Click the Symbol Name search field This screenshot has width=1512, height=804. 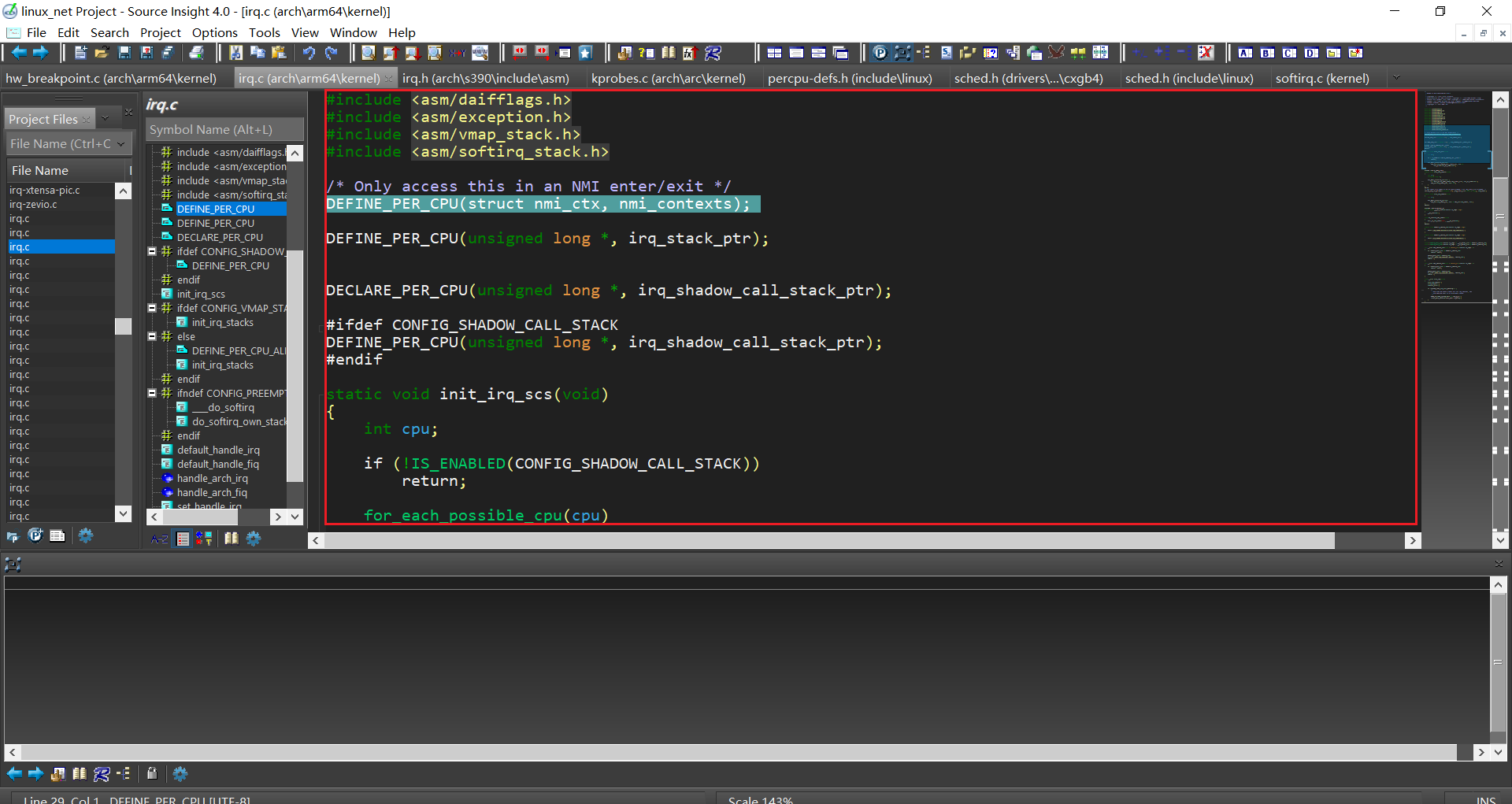pyautogui.click(x=225, y=129)
